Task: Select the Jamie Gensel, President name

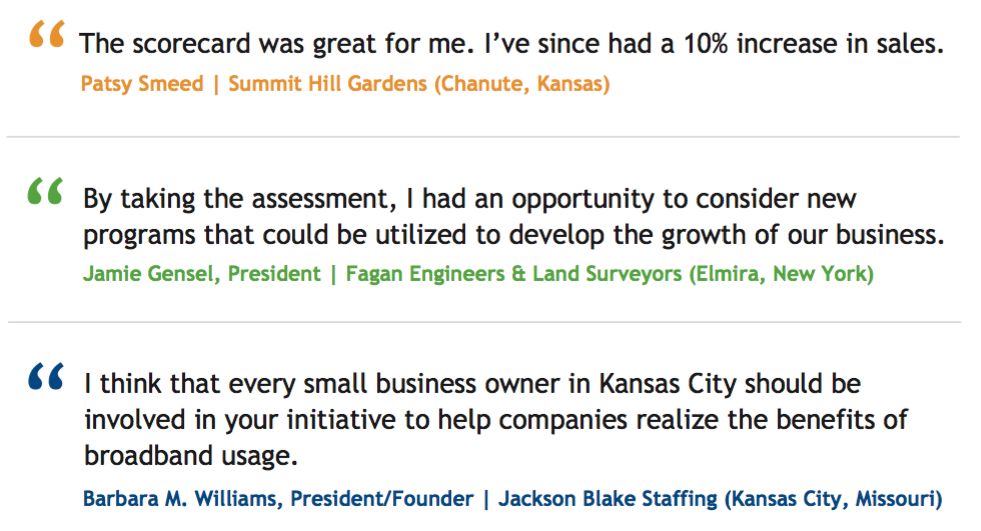Action: coord(202,274)
